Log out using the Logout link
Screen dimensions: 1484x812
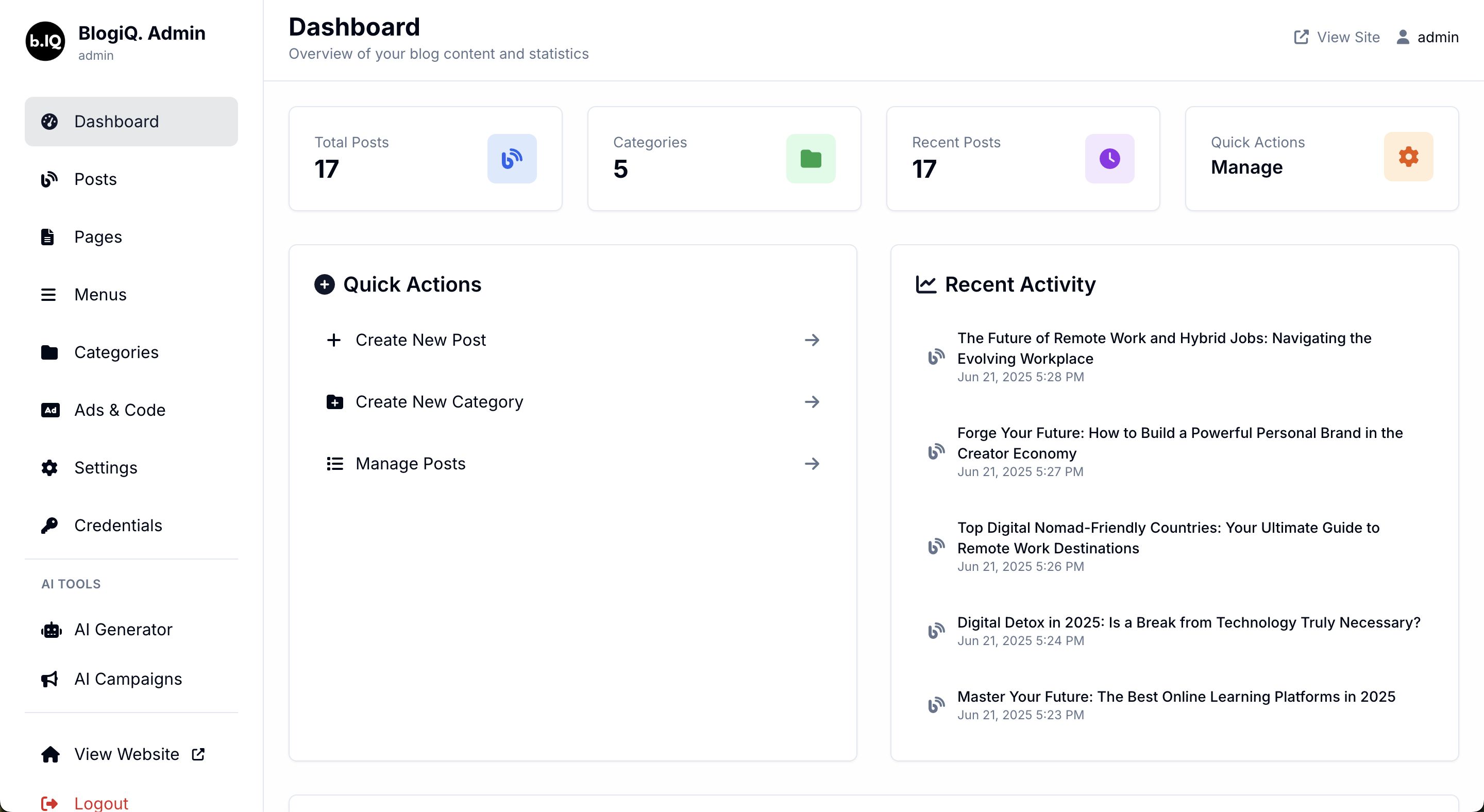click(x=101, y=803)
